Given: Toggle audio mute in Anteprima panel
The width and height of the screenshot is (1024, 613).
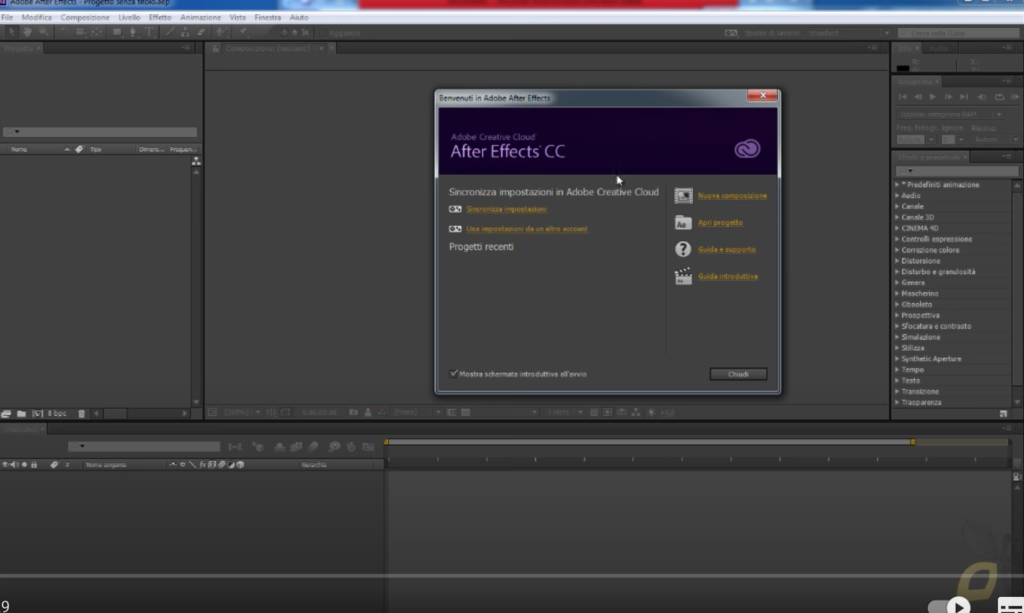Looking at the screenshot, I should (982, 97).
